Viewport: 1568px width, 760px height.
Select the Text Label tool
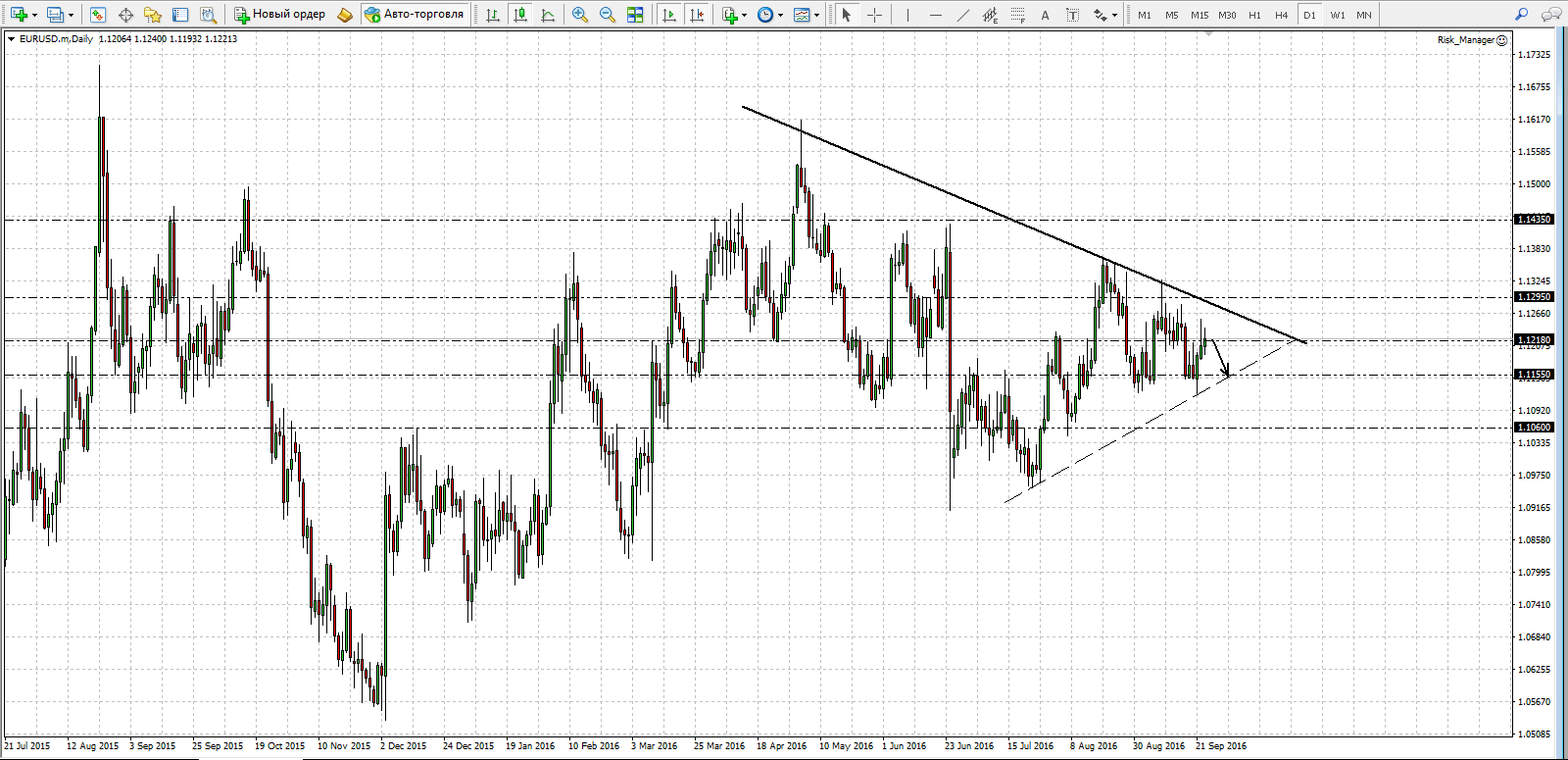pyautogui.click(x=1072, y=15)
